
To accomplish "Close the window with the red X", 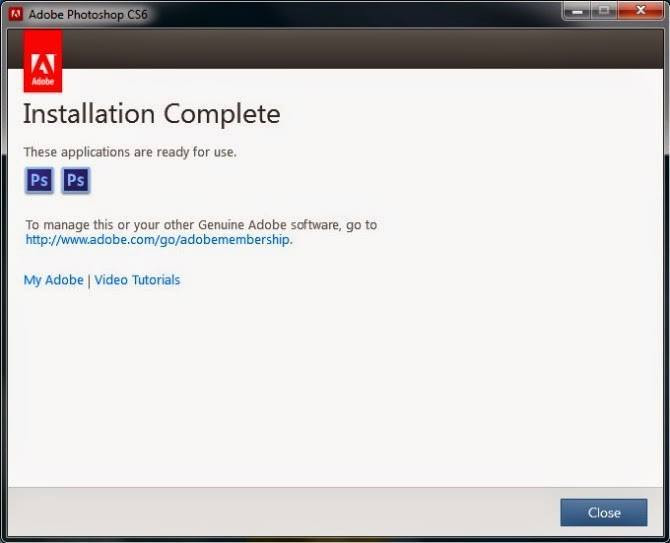I will (641, 11).
